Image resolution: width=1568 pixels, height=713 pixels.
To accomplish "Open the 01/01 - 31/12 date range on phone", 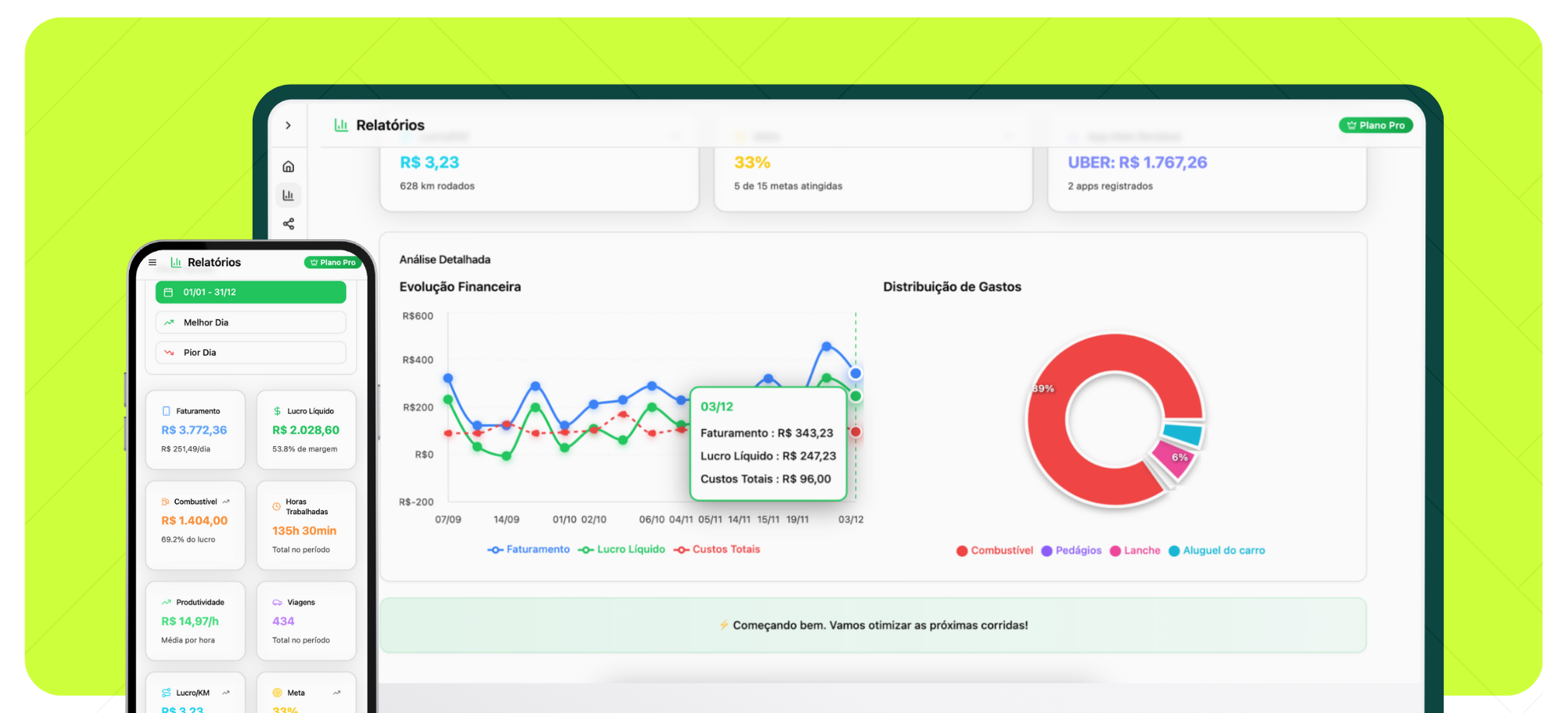I will tap(251, 292).
